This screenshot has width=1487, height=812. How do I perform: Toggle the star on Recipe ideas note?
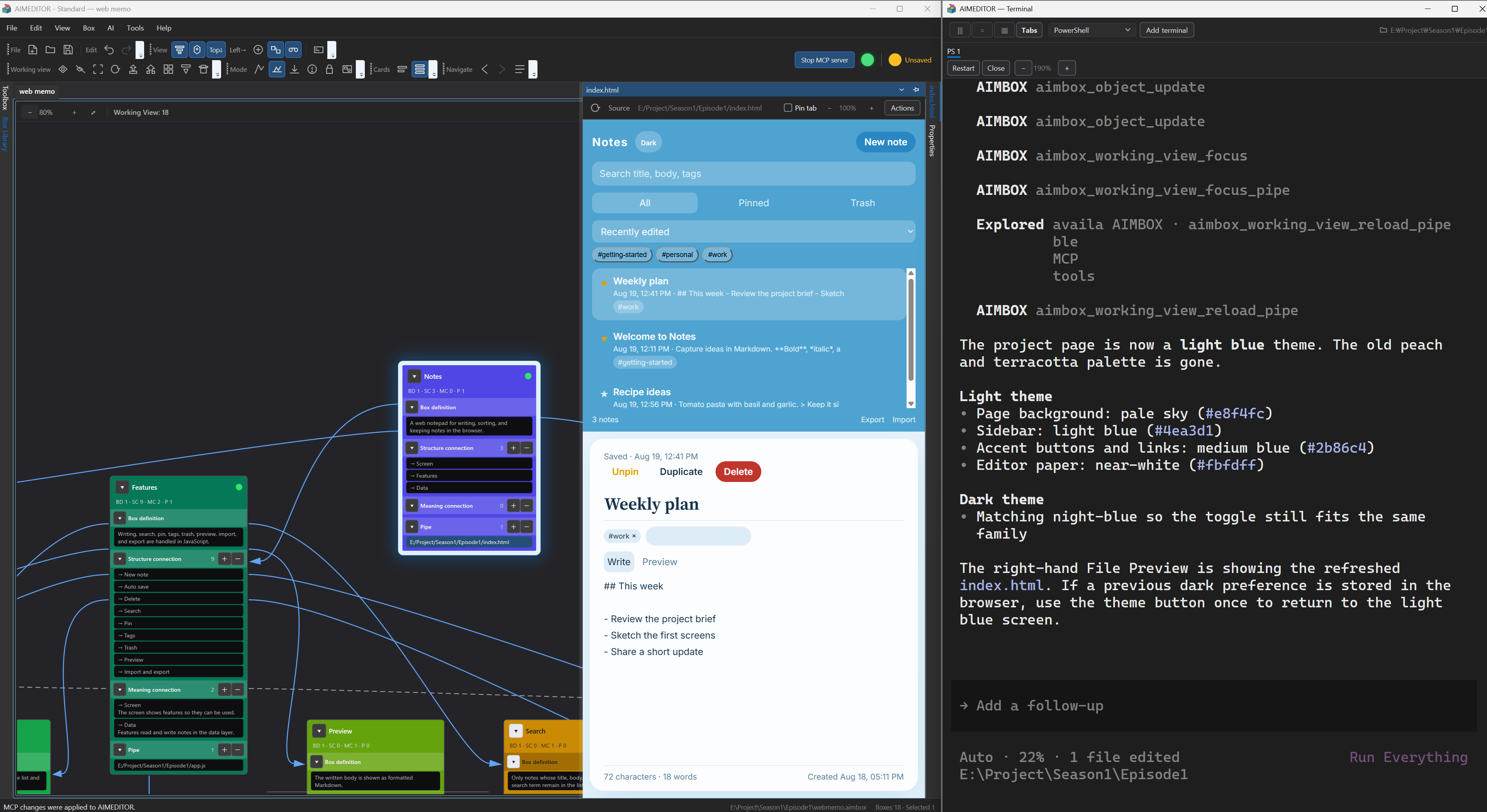(604, 394)
